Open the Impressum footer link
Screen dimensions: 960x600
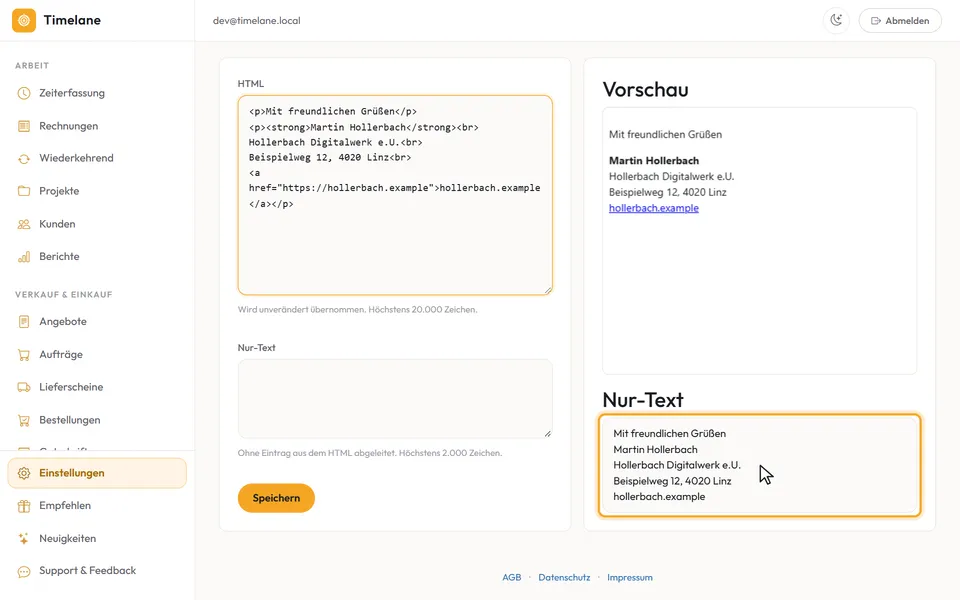click(629, 577)
